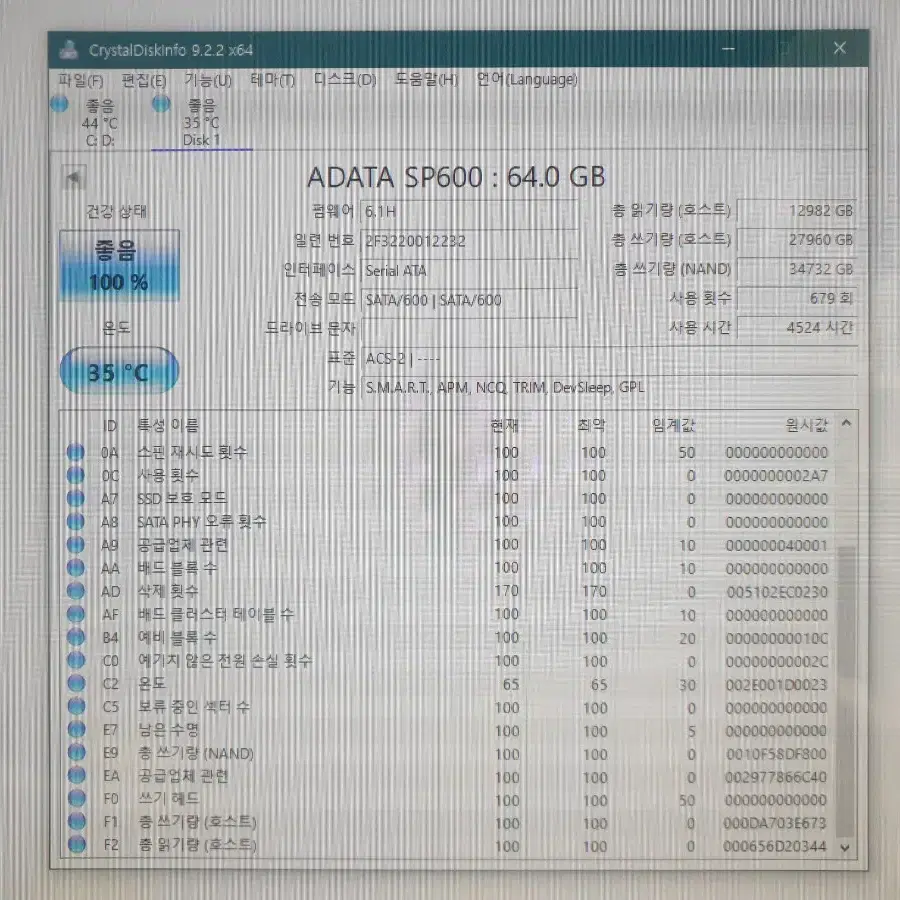Click raw value 002E001D0023 in C2 row
The width and height of the screenshot is (900, 900).
pyautogui.click(x=776, y=685)
